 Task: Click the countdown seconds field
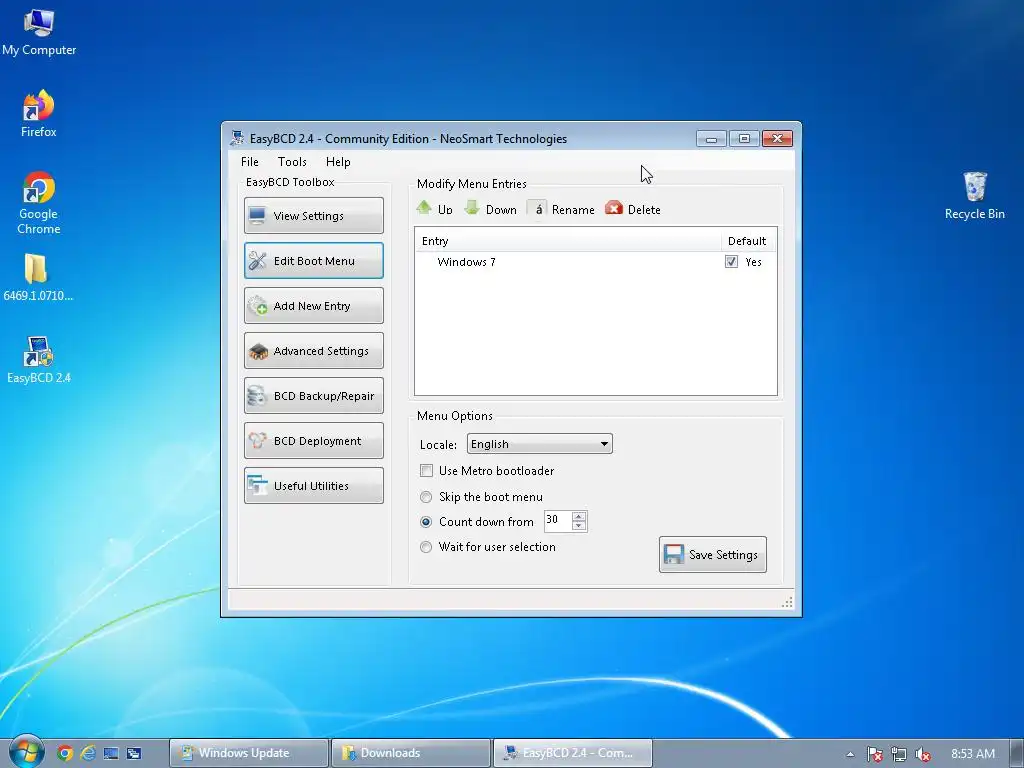[558, 520]
